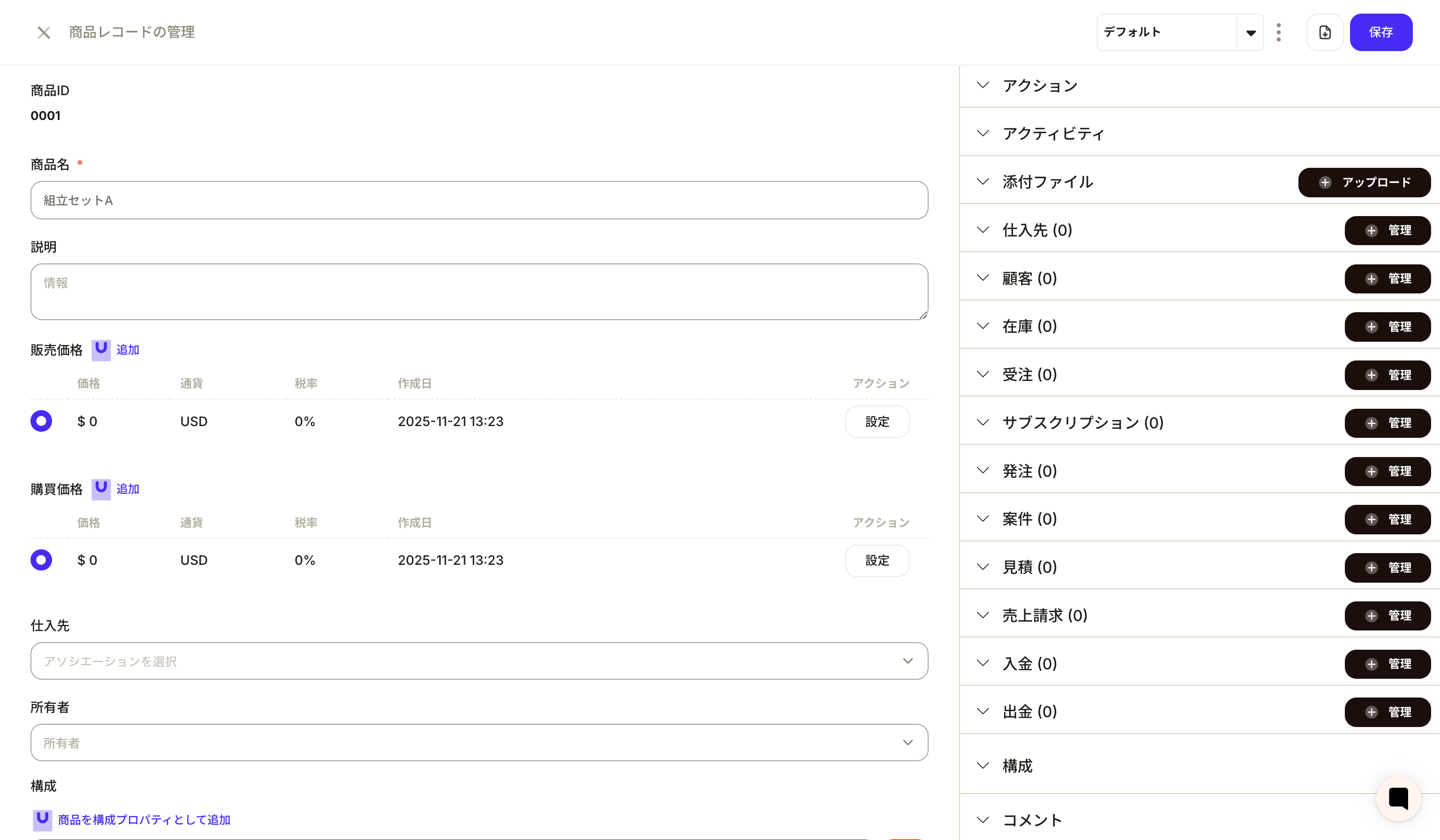Collapse the 受注 (0) section

pos(983,374)
